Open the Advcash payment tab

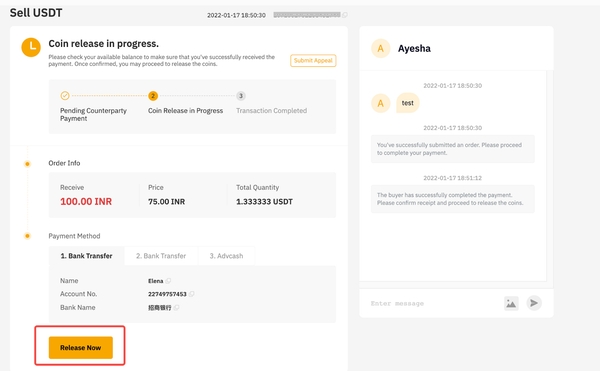click(x=226, y=256)
